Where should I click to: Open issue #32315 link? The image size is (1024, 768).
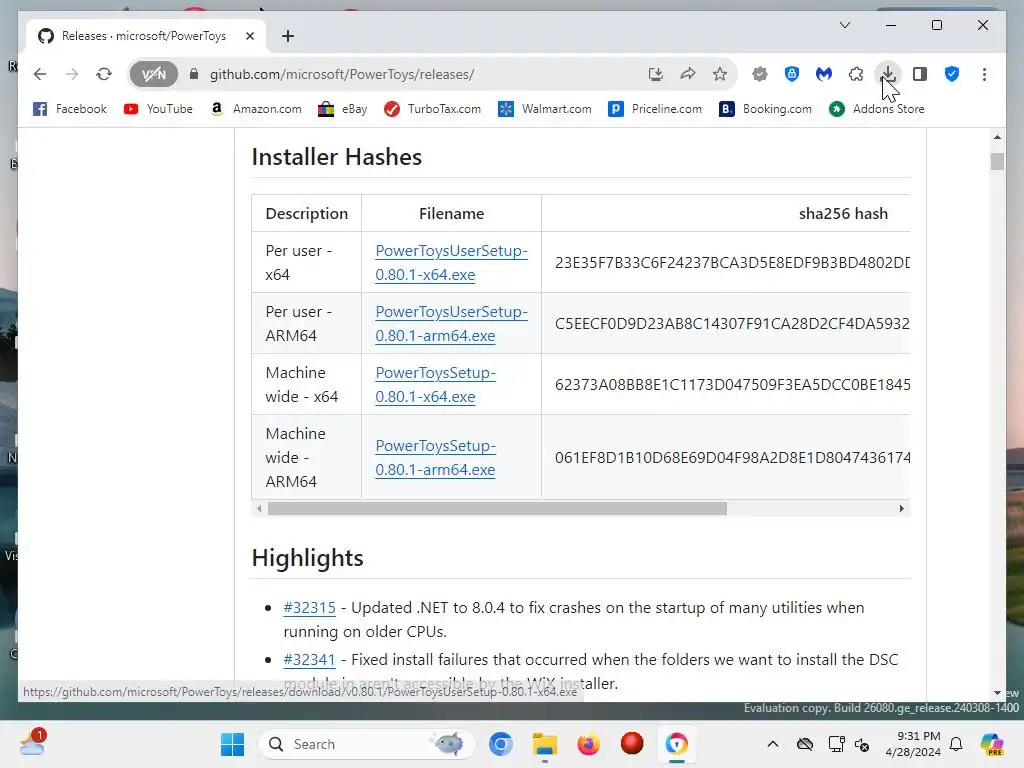(310, 607)
